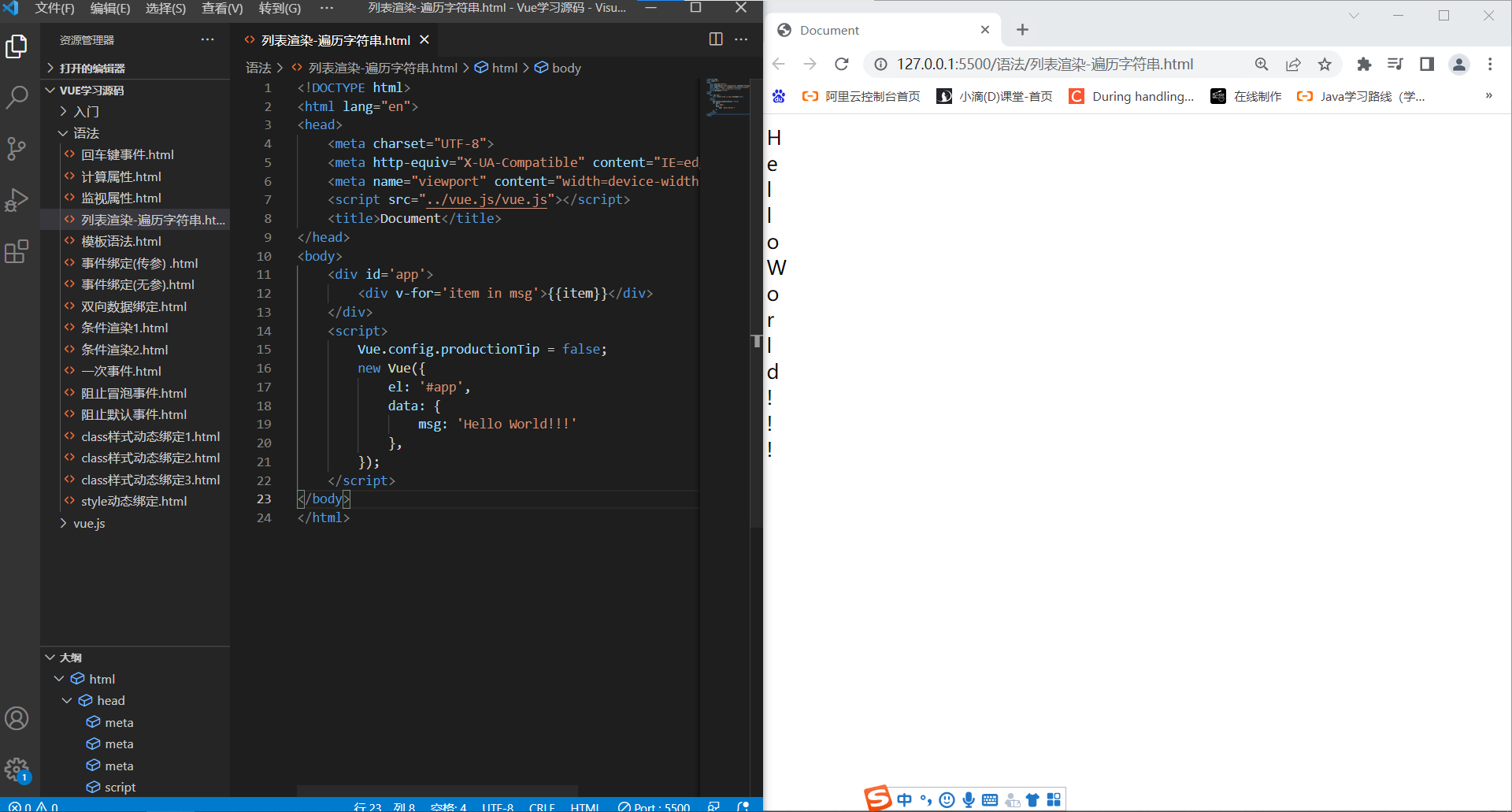Close the 列表渲染-遍历字符串.html editor tab
Image resolution: width=1512 pixels, height=812 pixels.
pos(424,39)
